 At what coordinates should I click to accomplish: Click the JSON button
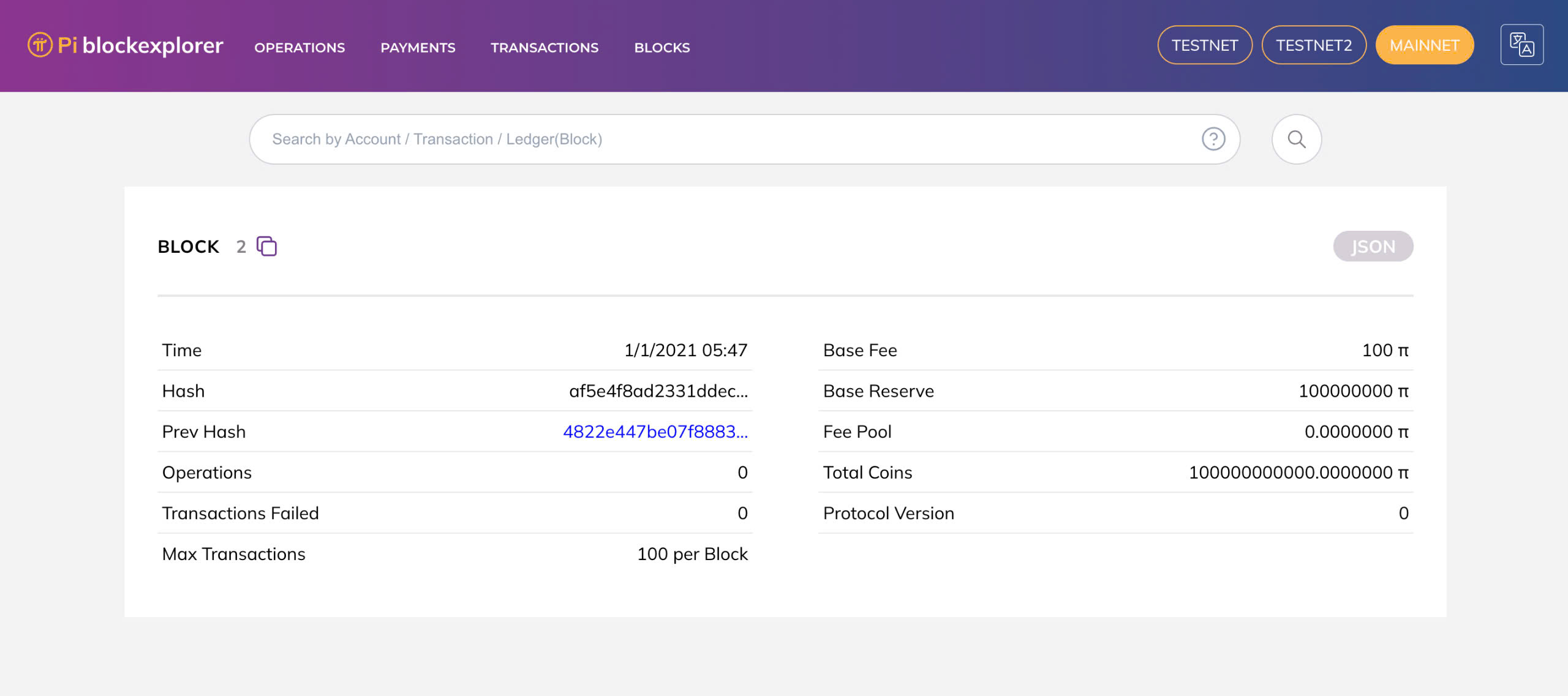point(1373,247)
